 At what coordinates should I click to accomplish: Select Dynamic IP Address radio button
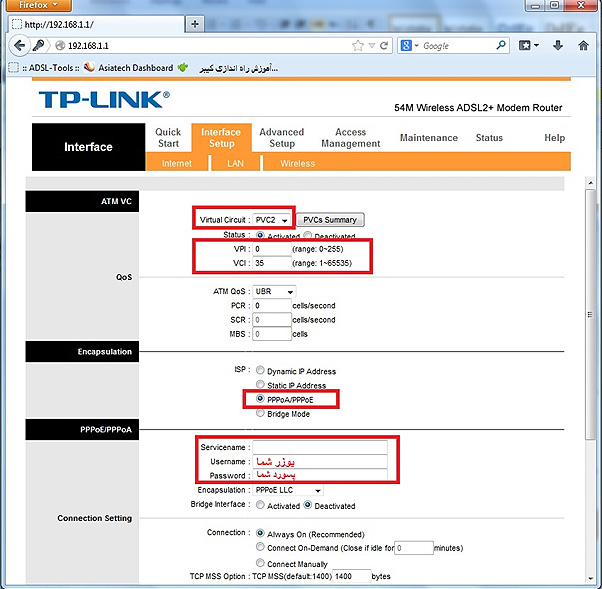(x=260, y=370)
